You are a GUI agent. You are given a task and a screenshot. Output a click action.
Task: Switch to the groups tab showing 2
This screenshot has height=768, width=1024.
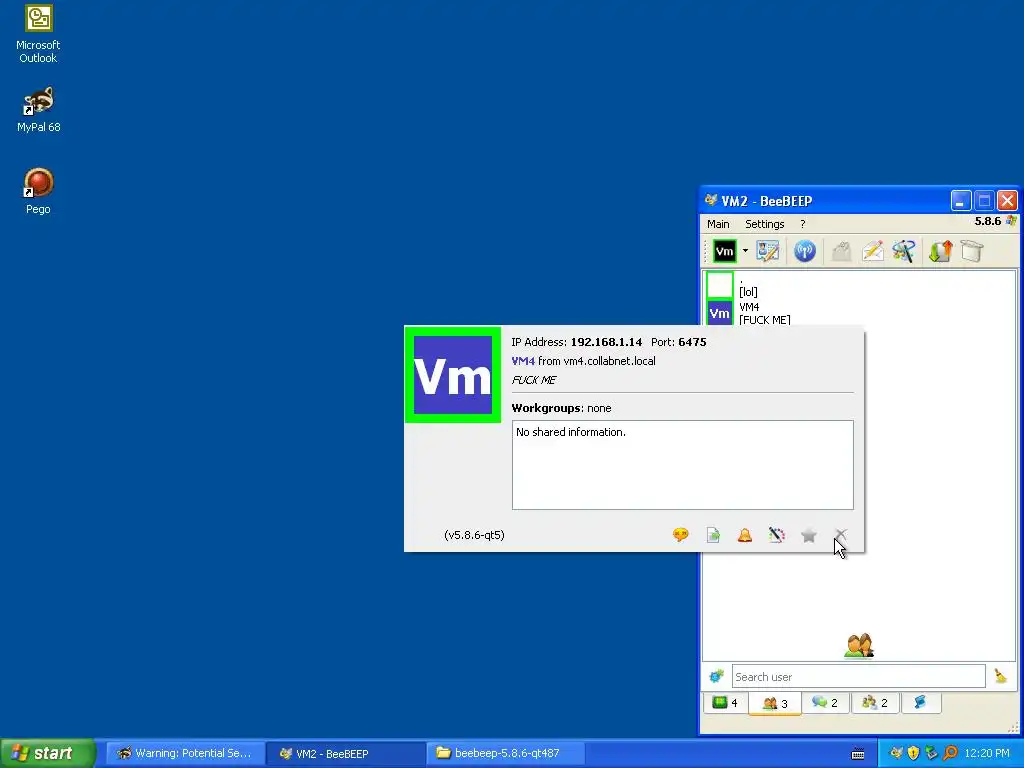click(875, 703)
